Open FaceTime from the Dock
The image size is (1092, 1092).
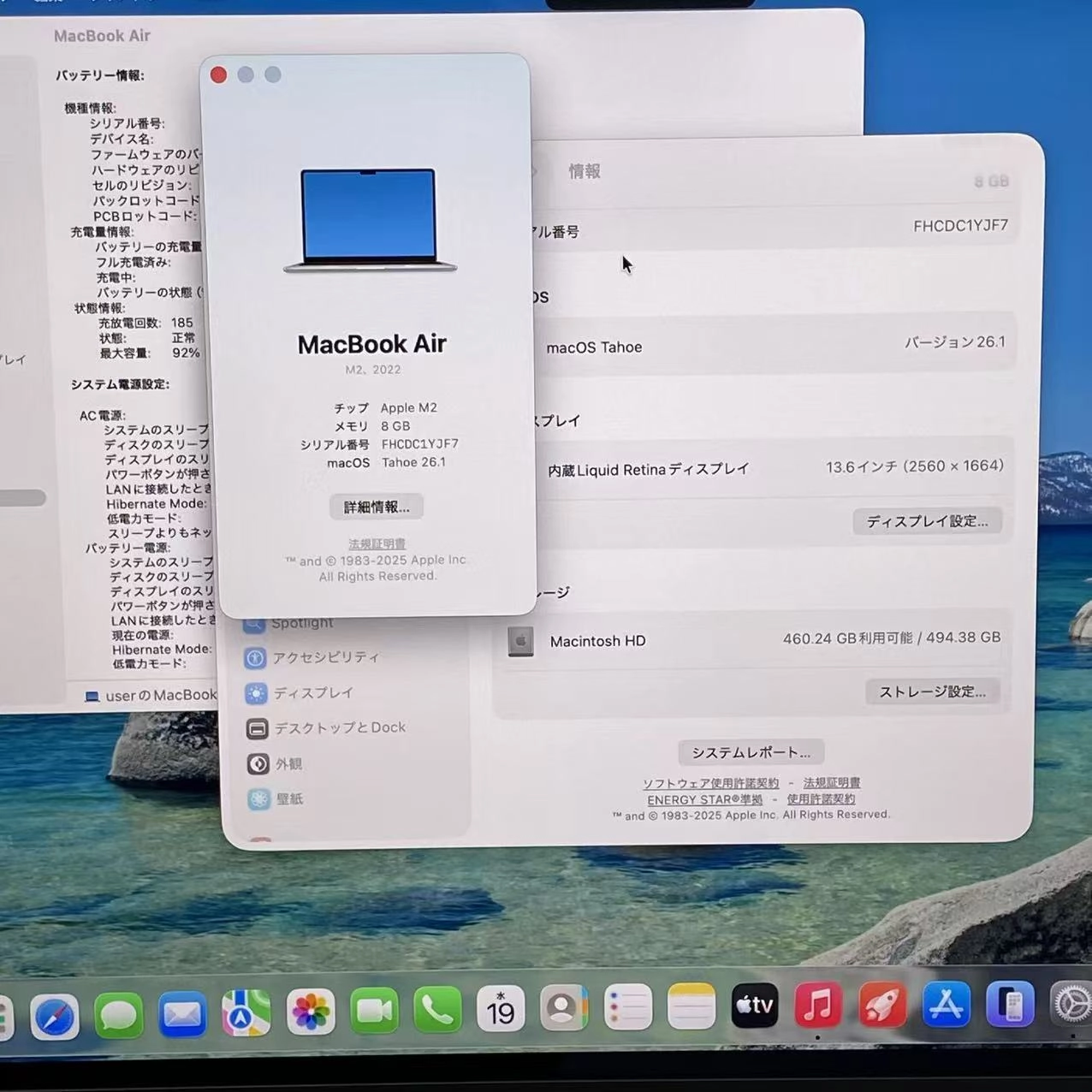pos(374,1011)
